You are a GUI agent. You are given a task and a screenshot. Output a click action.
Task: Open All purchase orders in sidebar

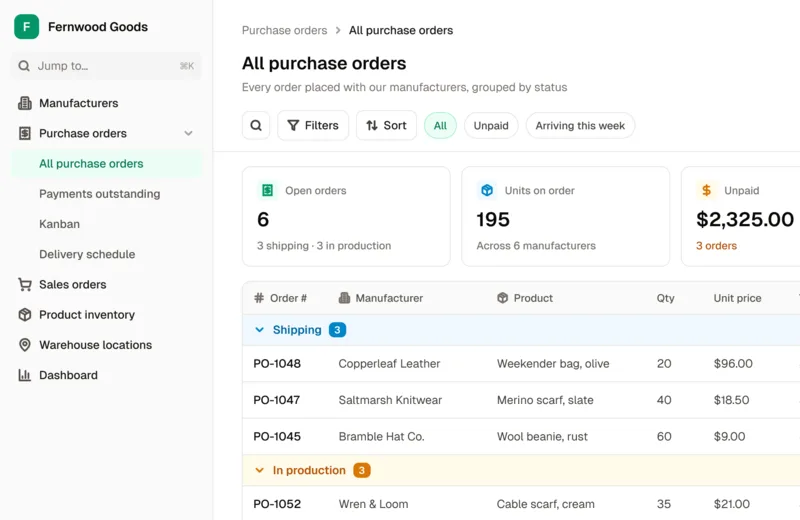tap(107, 164)
